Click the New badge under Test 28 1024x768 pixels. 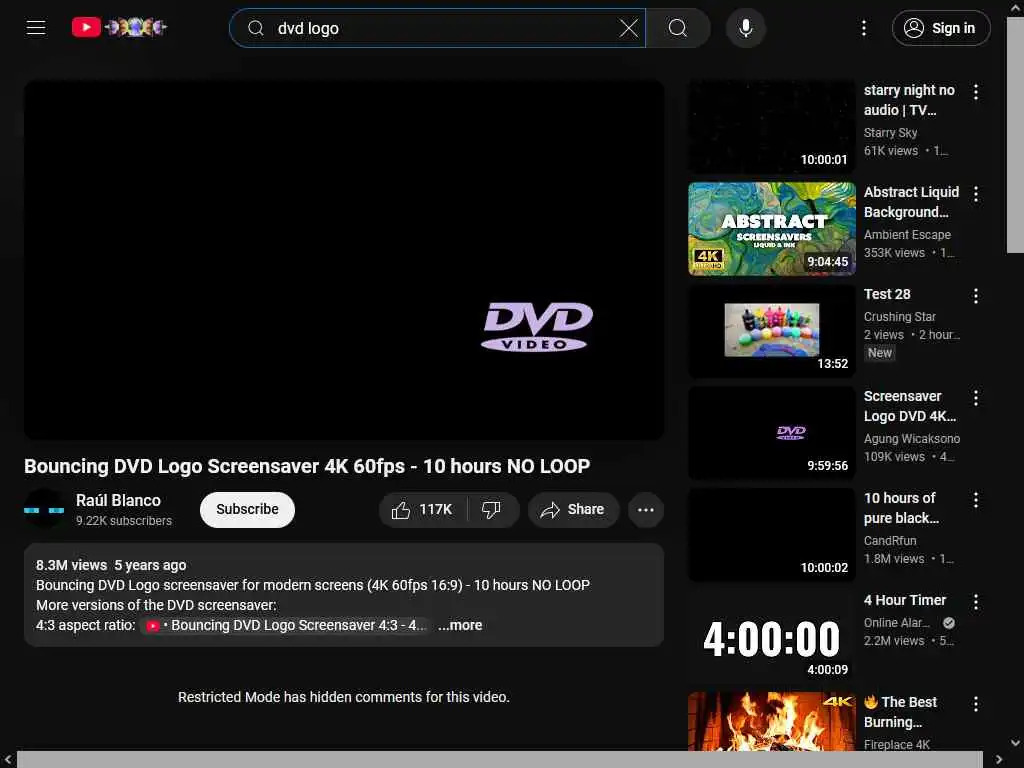pyautogui.click(x=880, y=353)
